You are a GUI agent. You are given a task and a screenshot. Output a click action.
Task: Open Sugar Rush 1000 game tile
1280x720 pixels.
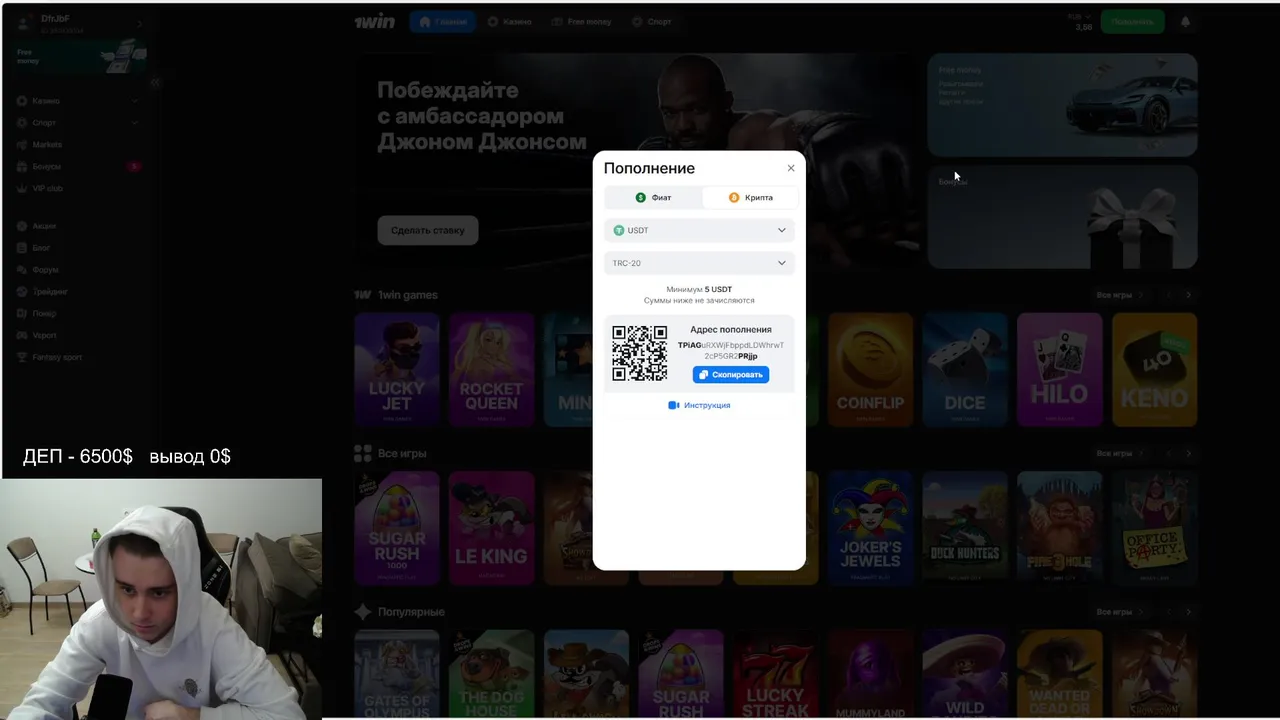(x=397, y=527)
